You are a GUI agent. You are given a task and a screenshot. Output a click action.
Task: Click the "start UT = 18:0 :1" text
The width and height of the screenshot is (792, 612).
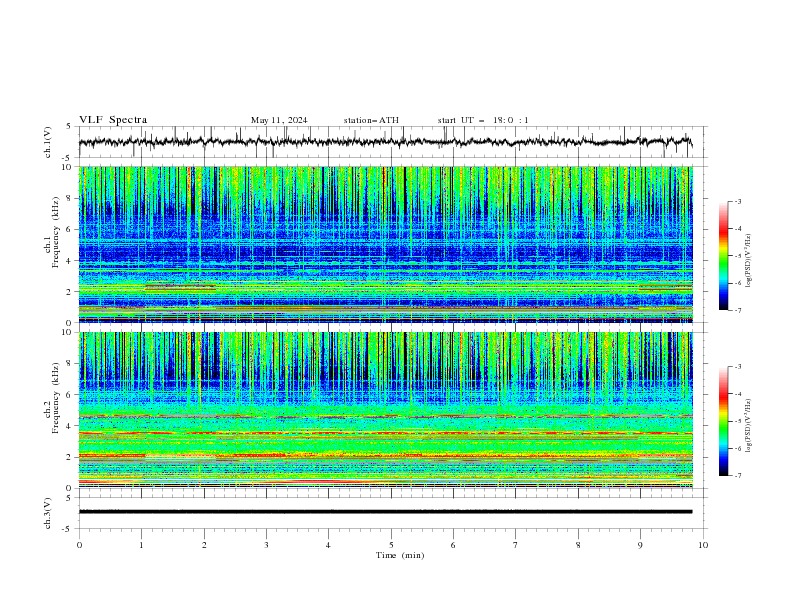[x=483, y=120]
